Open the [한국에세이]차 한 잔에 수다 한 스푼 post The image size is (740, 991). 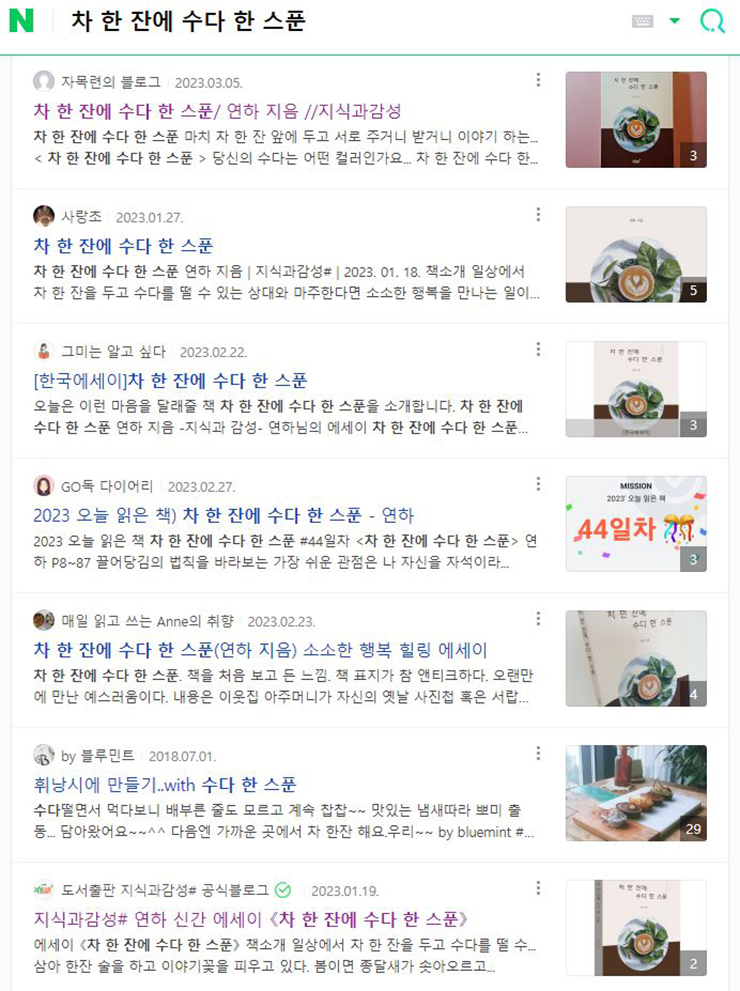click(x=170, y=380)
